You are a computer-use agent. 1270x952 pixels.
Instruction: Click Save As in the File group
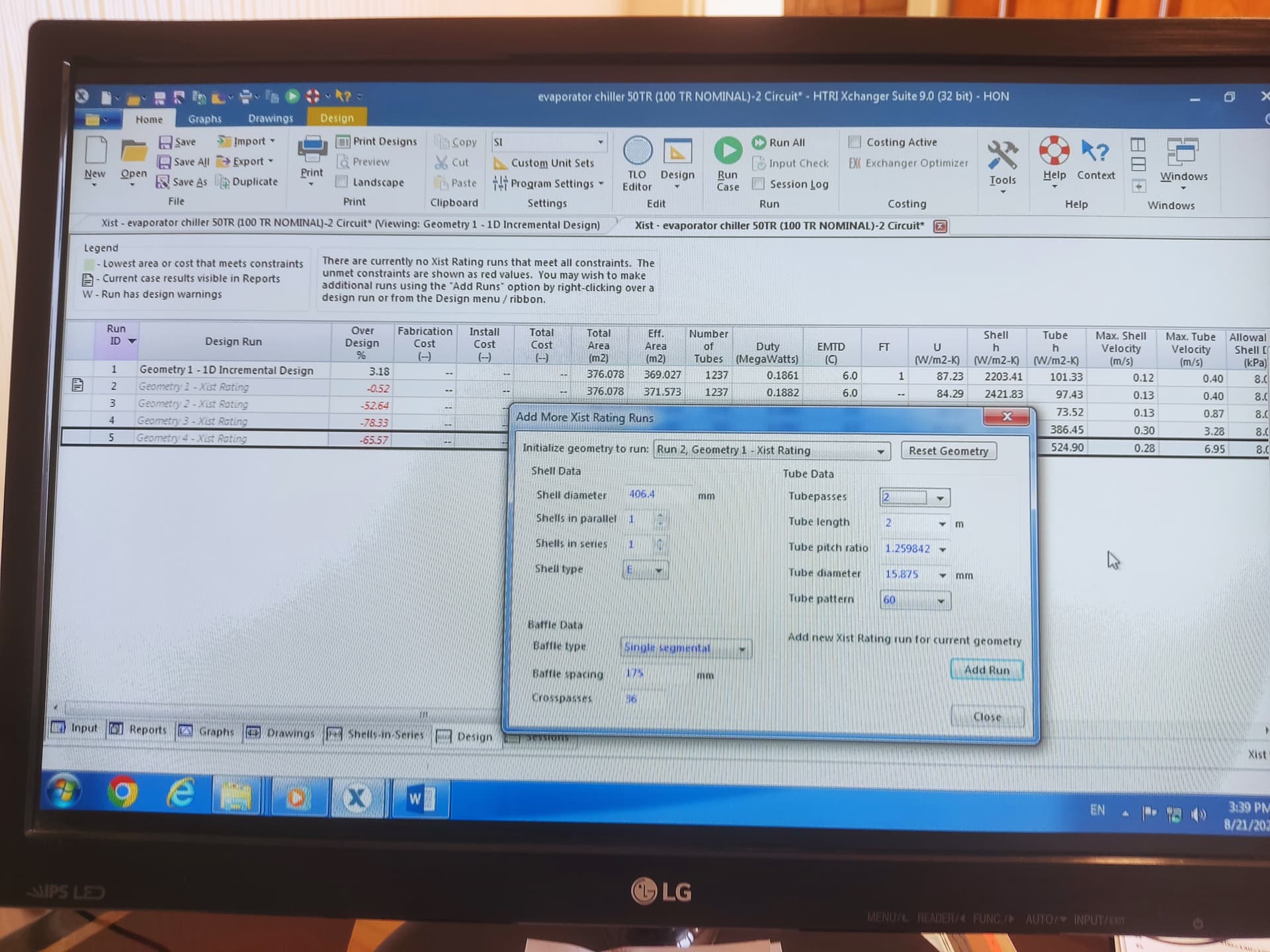coord(181,182)
